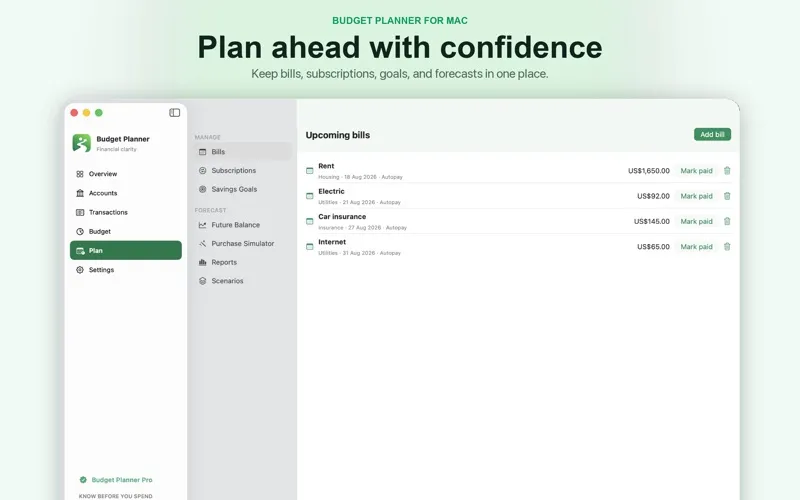
Task: Click the Purchase Simulator wand icon
Action: pyautogui.click(x=203, y=243)
